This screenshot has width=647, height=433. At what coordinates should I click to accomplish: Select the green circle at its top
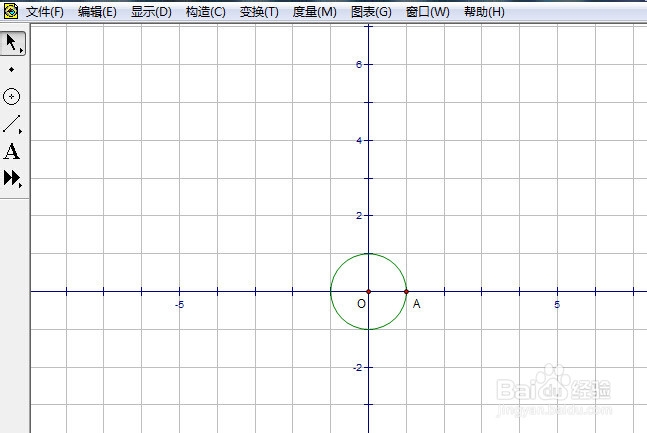pyautogui.click(x=368, y=253)
